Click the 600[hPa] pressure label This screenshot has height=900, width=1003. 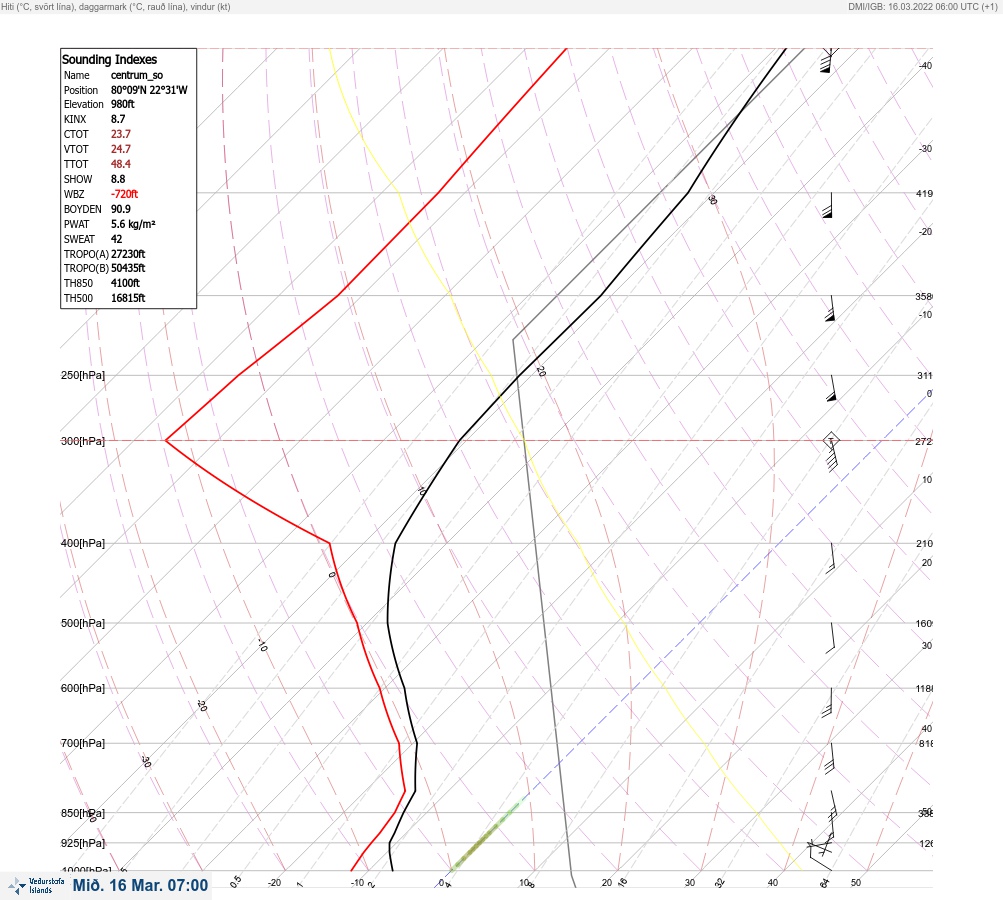pyautogui.click(x=83, y=688)
